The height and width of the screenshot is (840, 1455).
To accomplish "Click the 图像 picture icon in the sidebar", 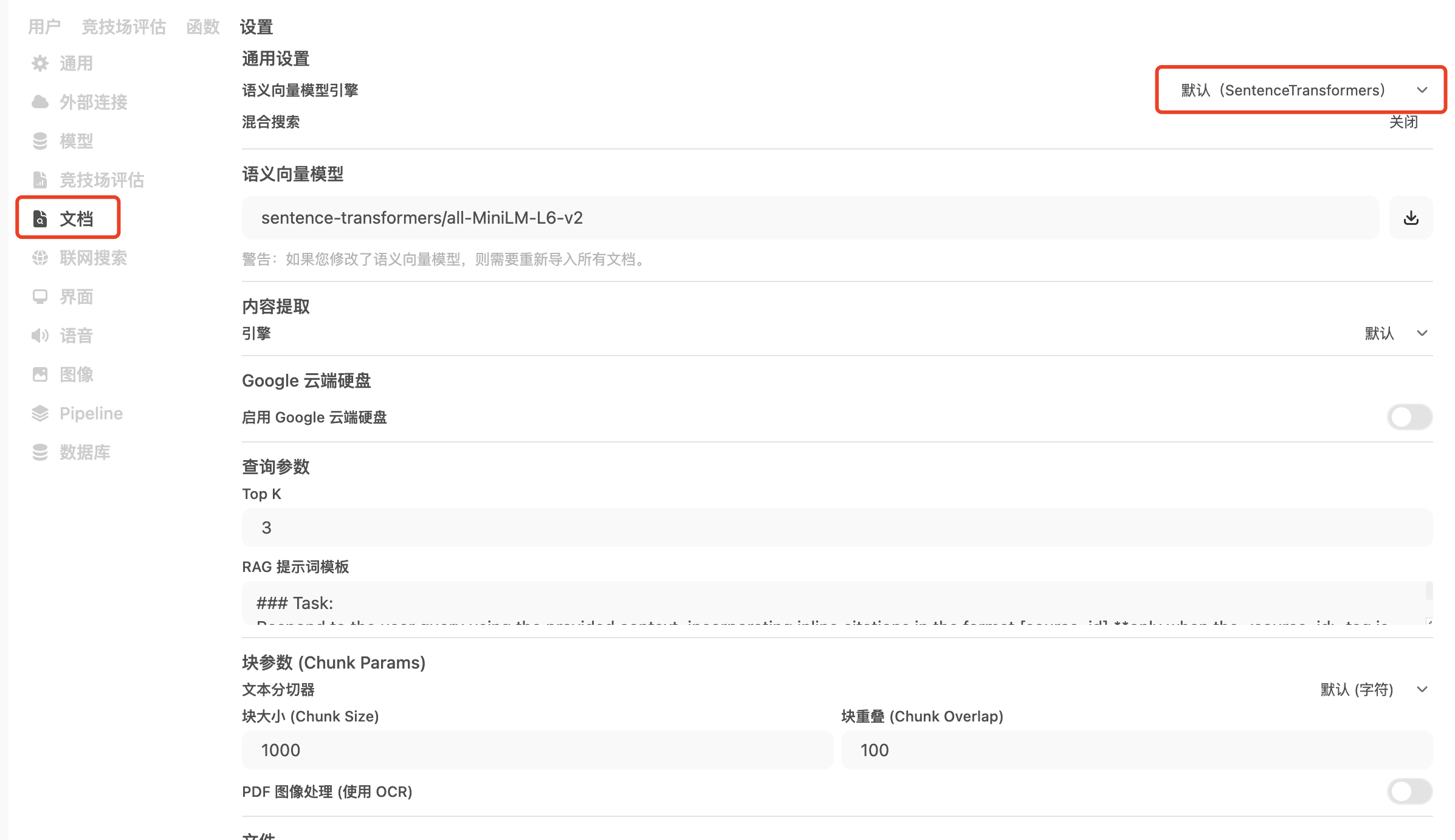I will pyautogui.click(x=40, y=374).
